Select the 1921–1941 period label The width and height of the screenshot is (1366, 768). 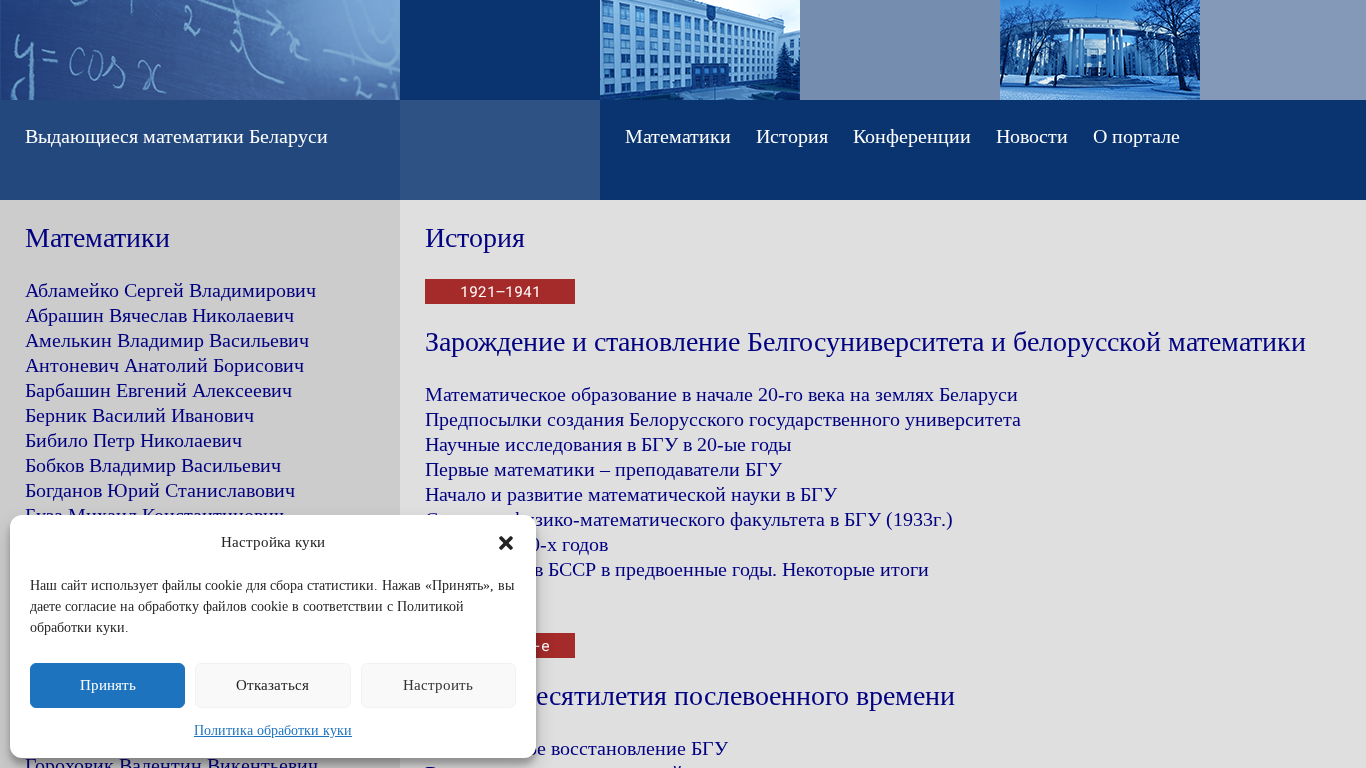(x=500, y=292)
